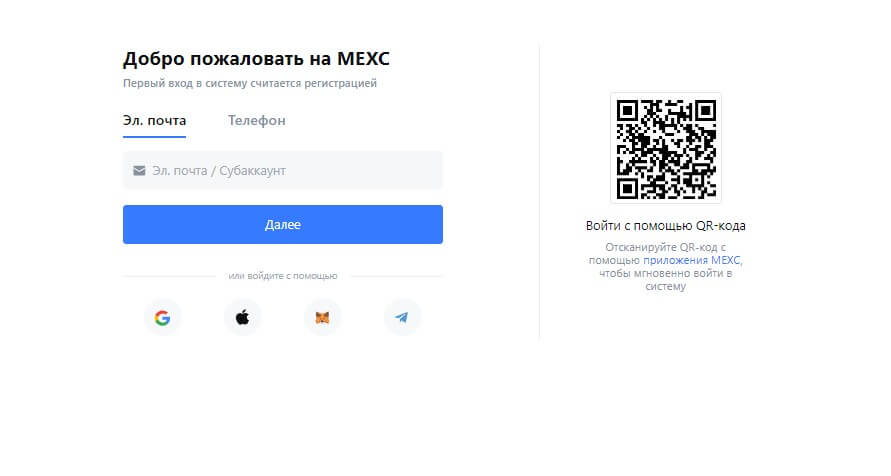Open the приложения MEXC link

click(x=692, y=260)
